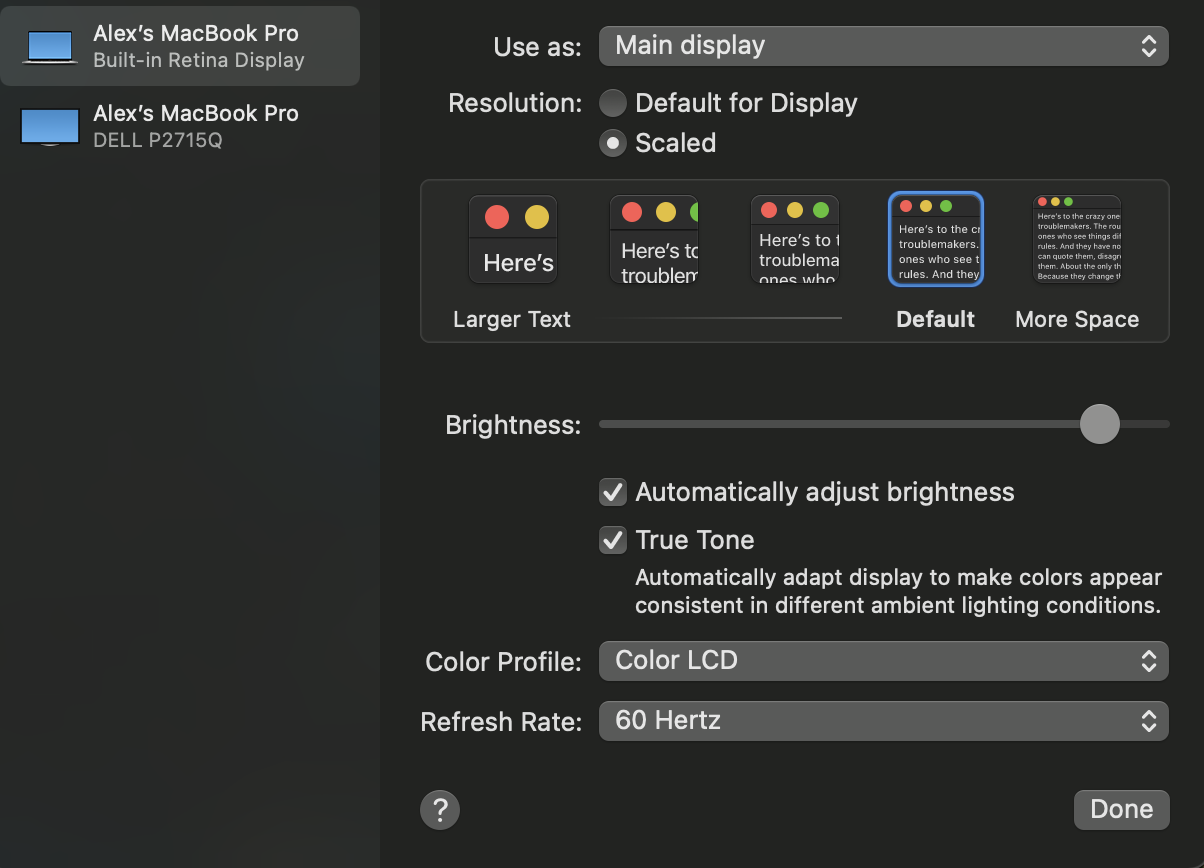Open help with the question mark button

click(x=440, y=809)
